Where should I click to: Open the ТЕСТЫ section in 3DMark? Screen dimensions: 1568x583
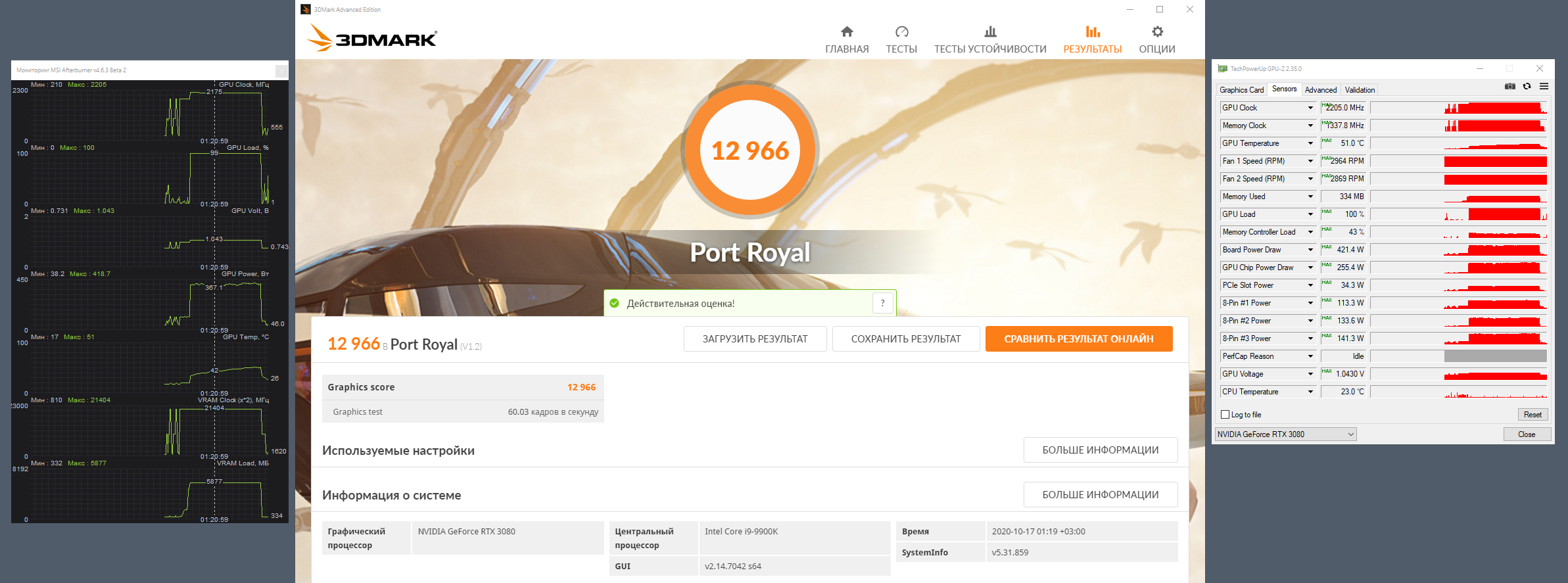[x=901, y=39]
